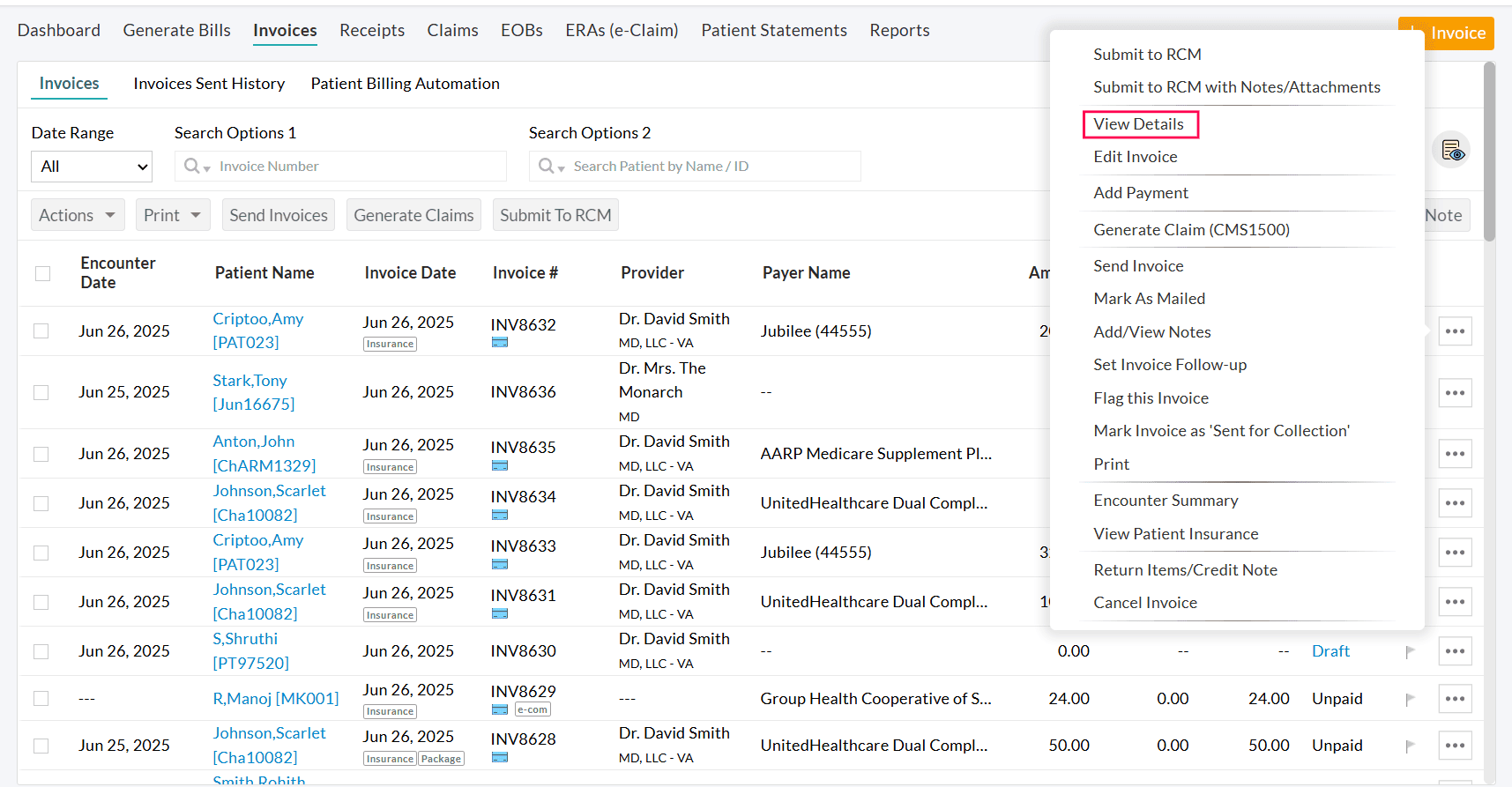This screenshot has height=787, width=1512.
Task: Switch to Invoices Sent History tab
Action: pos(209,84)
